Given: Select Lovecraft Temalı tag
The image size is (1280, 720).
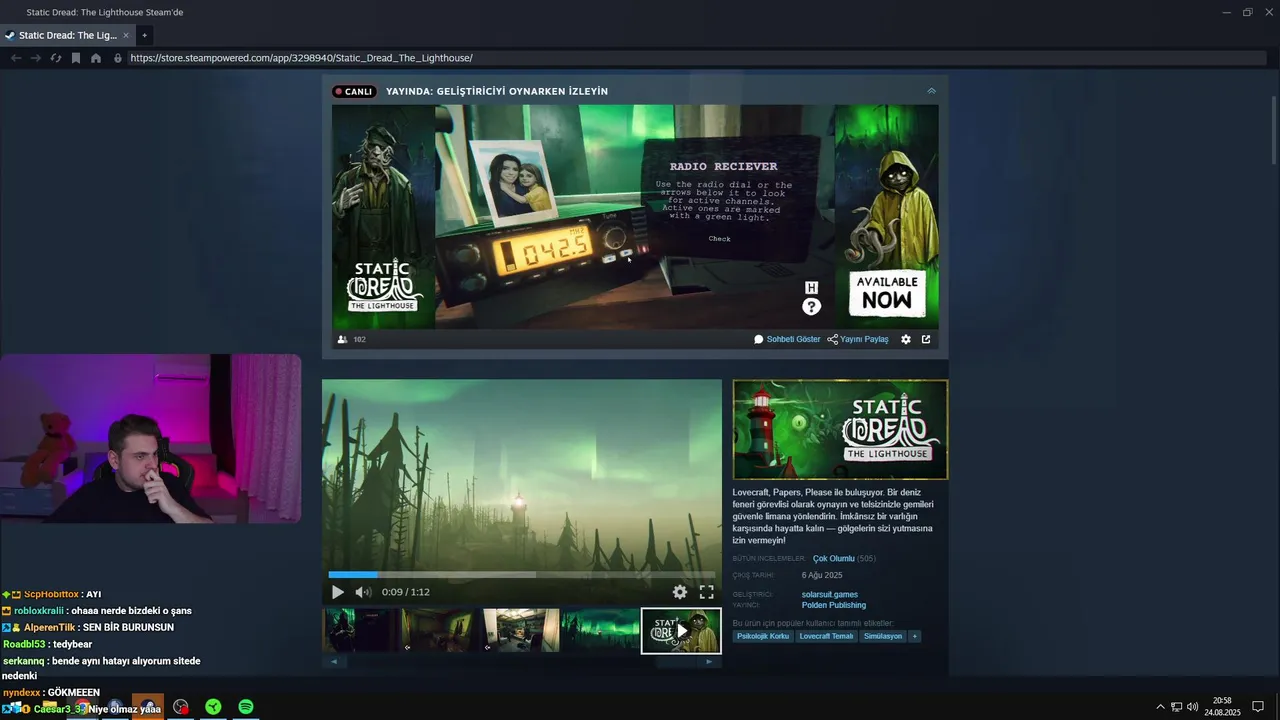Looking at the screenshot, I should point(827,636).
